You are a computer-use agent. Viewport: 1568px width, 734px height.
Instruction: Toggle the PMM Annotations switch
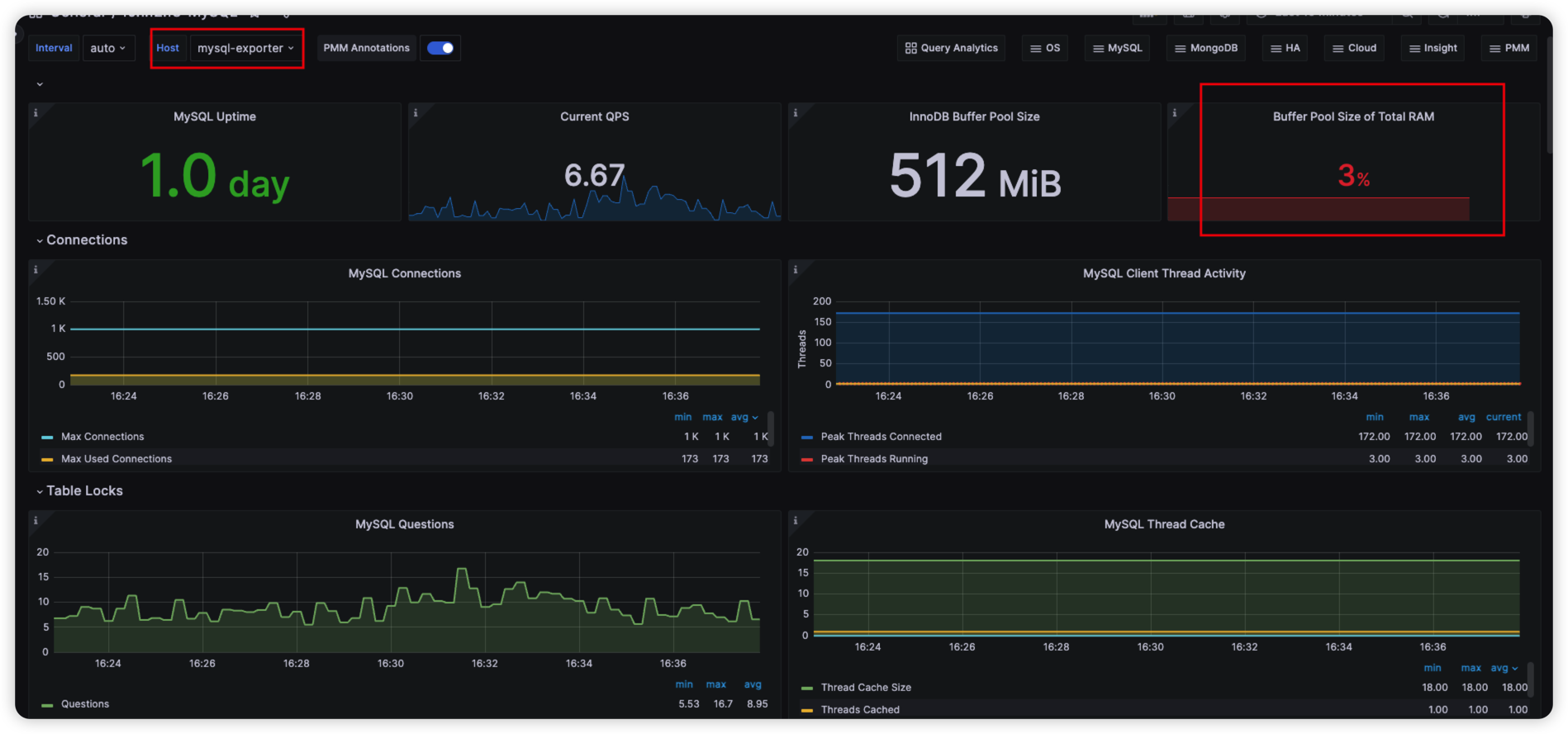coord(440,48)
